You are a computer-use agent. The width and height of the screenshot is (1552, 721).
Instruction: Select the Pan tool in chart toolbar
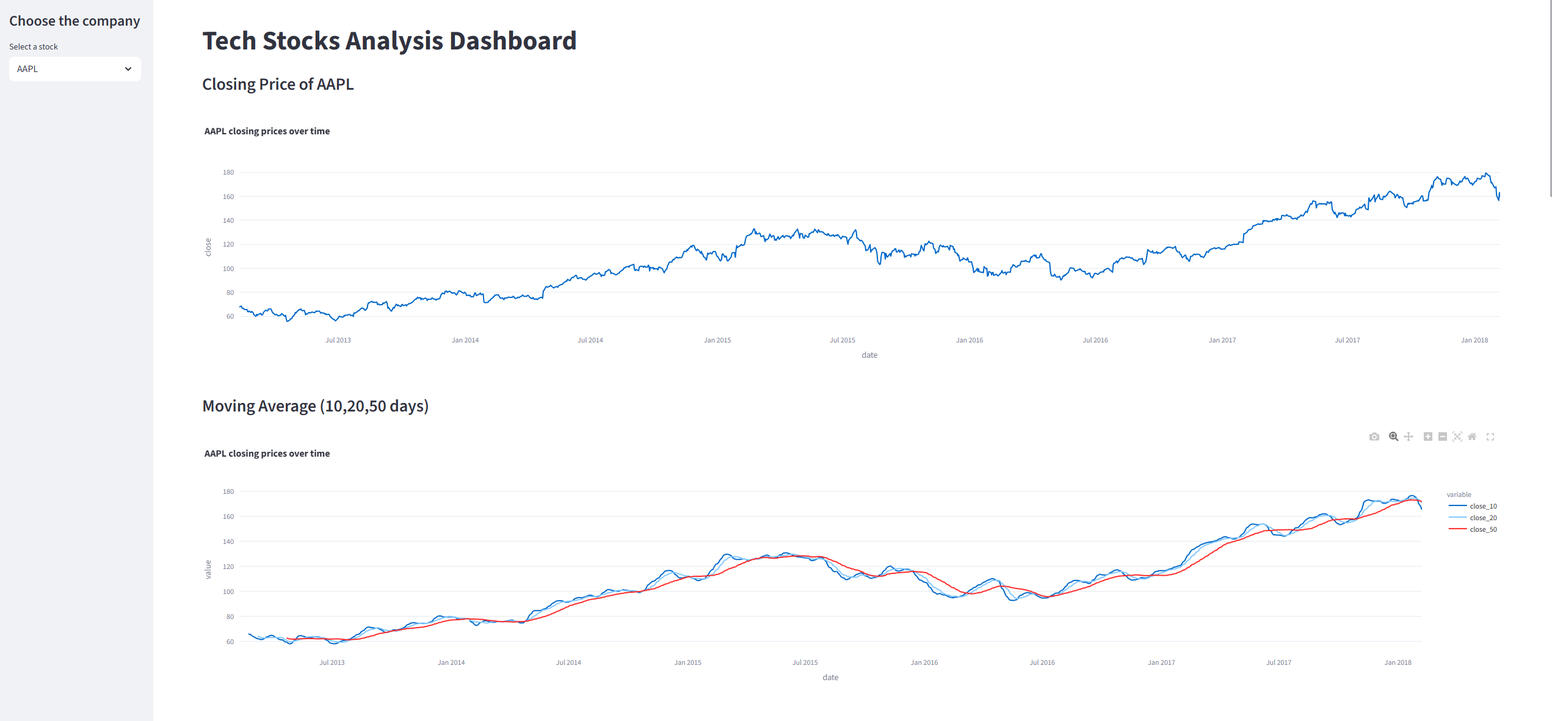click(x=1408, y=437)
